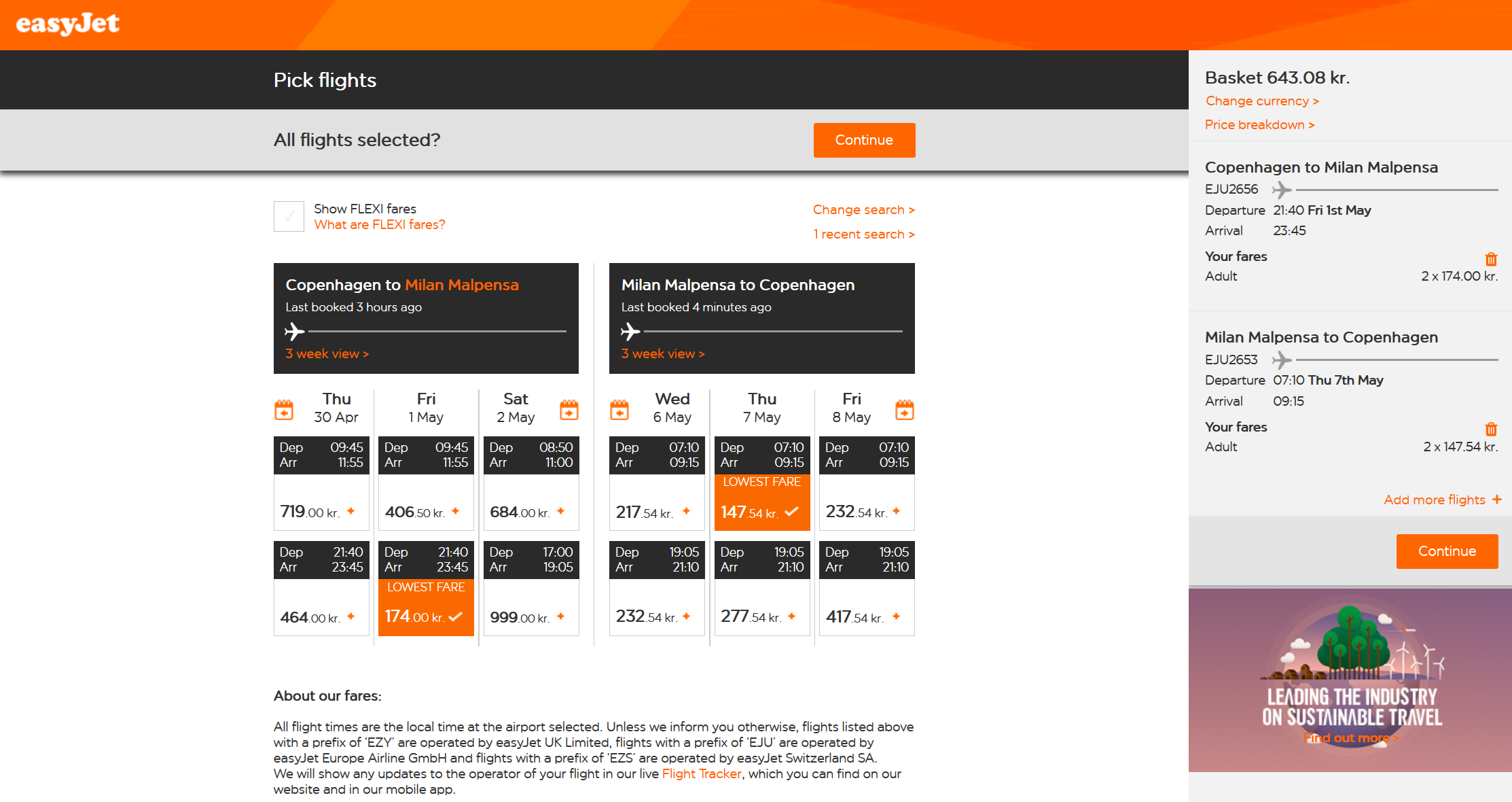The image size is (1512, 802).
Task: Delete the Copenhagen to Milan fare with trash icon
Action: 1490,259
